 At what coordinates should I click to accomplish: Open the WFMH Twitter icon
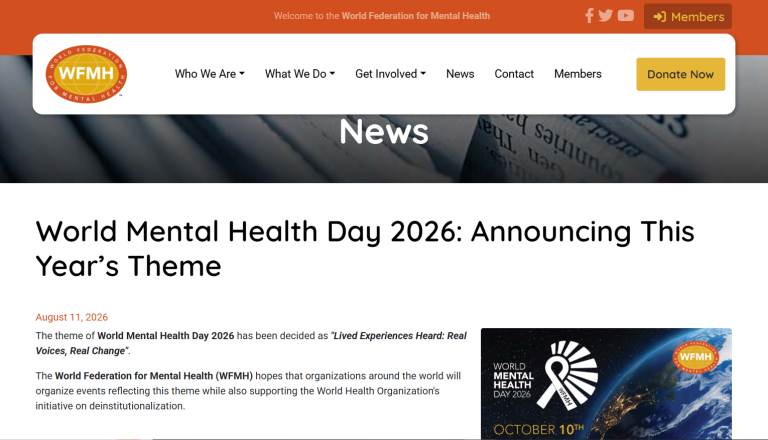605,16
